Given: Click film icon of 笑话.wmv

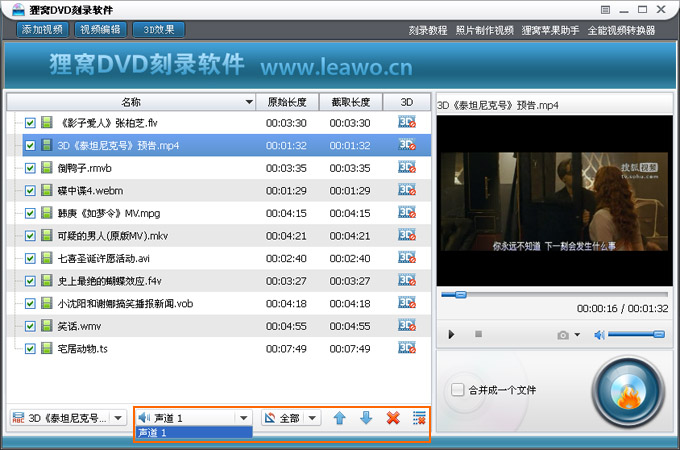Looking at the screenshot, I should [47, 325].
